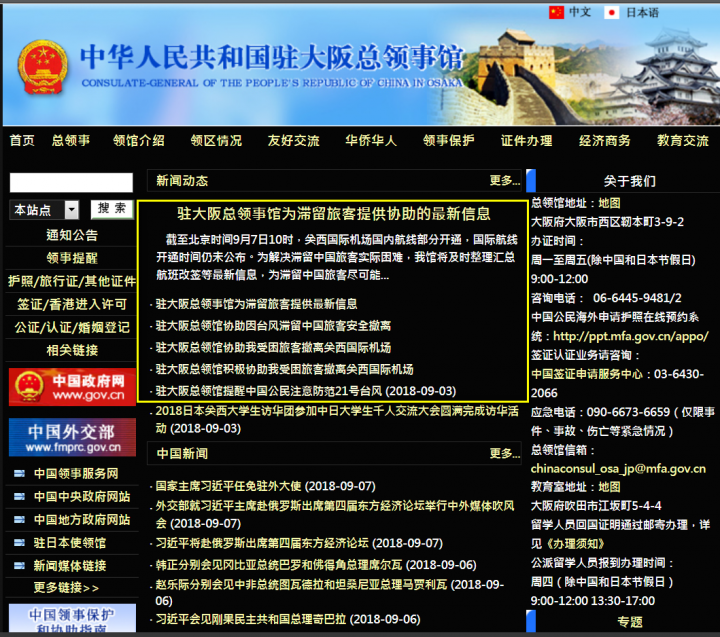Click the China flag icon for 中文
720x637 pixels.
point(556,12)
